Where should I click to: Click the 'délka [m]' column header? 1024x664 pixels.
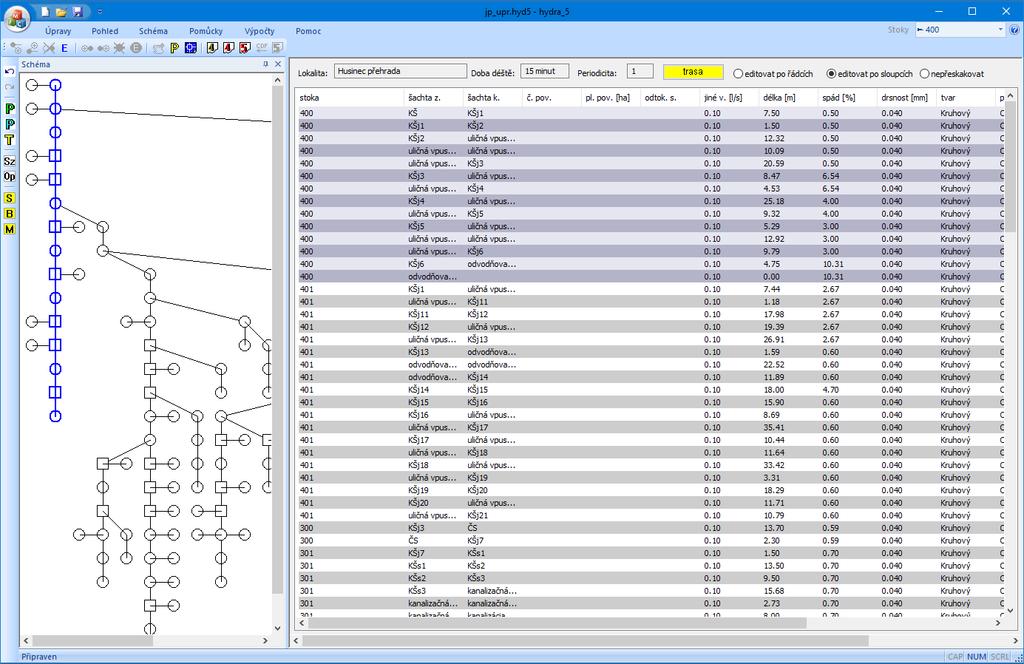pyautogui.click(x=788, y=98)
